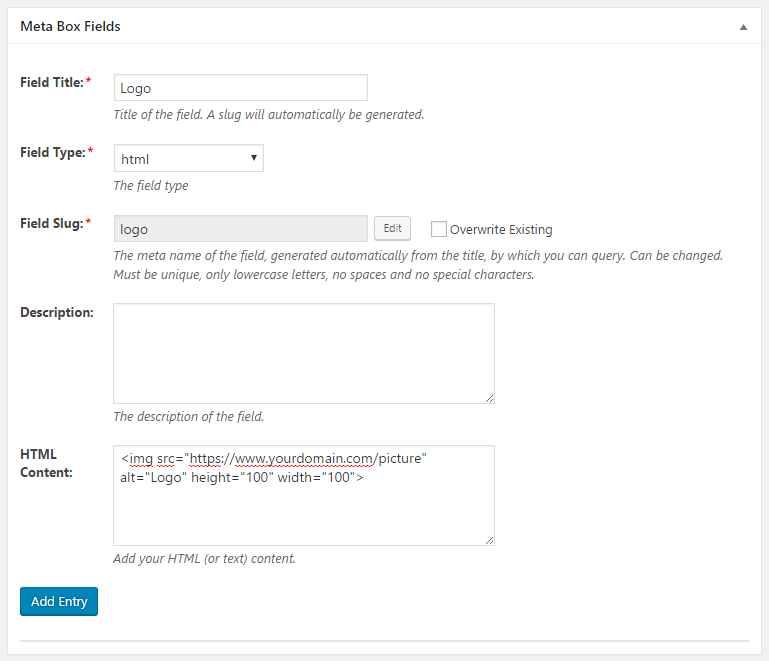Collapse the Meta Box Fields panel triangle
Image resolution: width=769 pixels, height=661 pixels.
(x=743, y=27)
